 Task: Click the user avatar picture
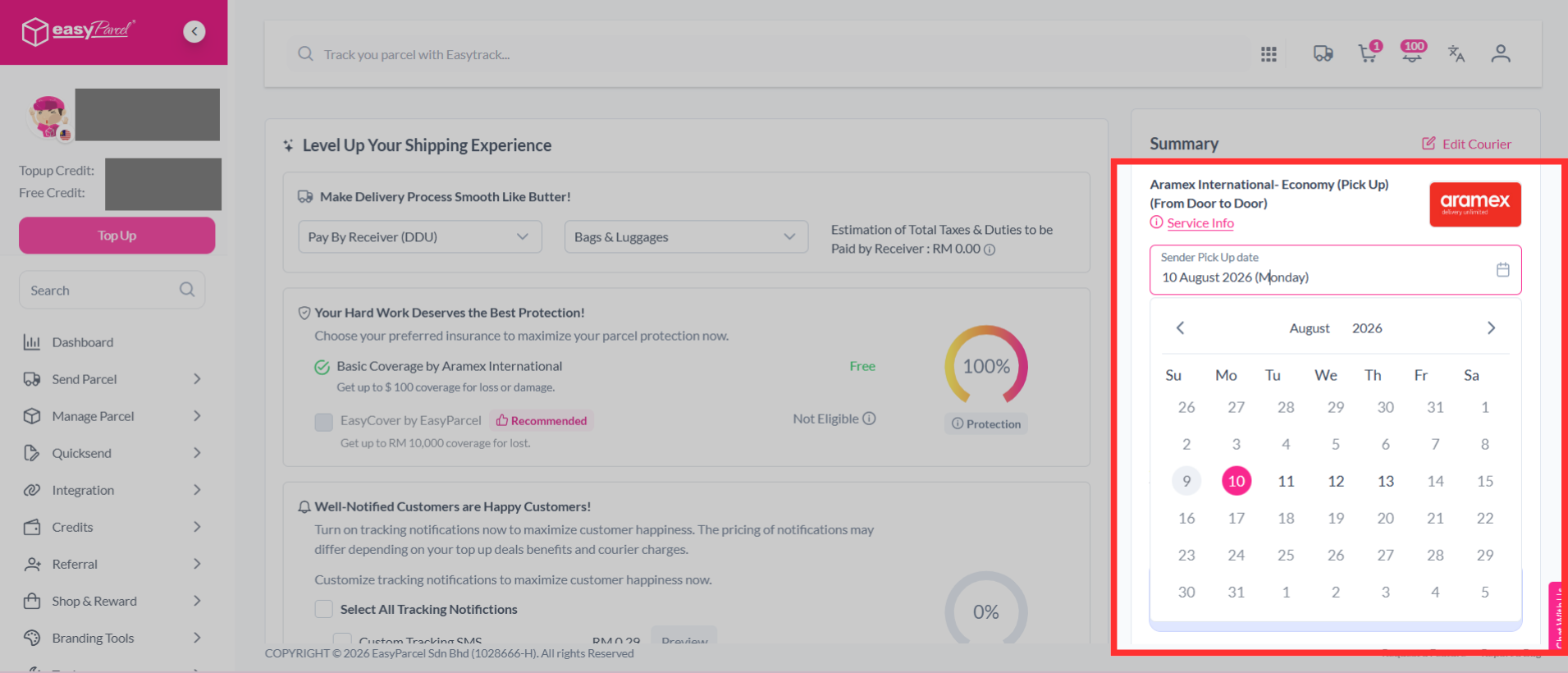pyautogui.click(x=49, y=117)
